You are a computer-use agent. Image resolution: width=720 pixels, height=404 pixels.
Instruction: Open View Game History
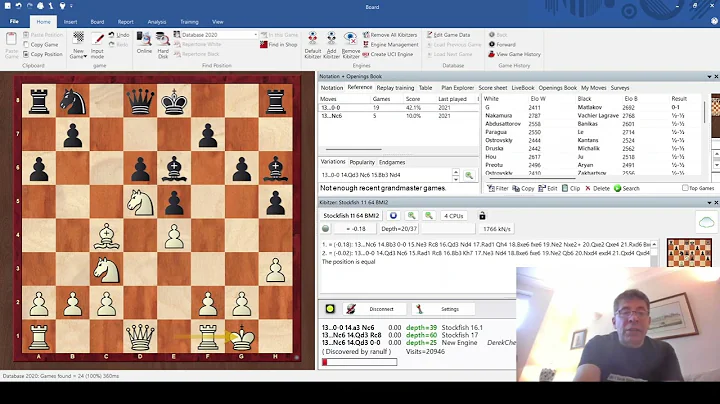tap(515, 54)
